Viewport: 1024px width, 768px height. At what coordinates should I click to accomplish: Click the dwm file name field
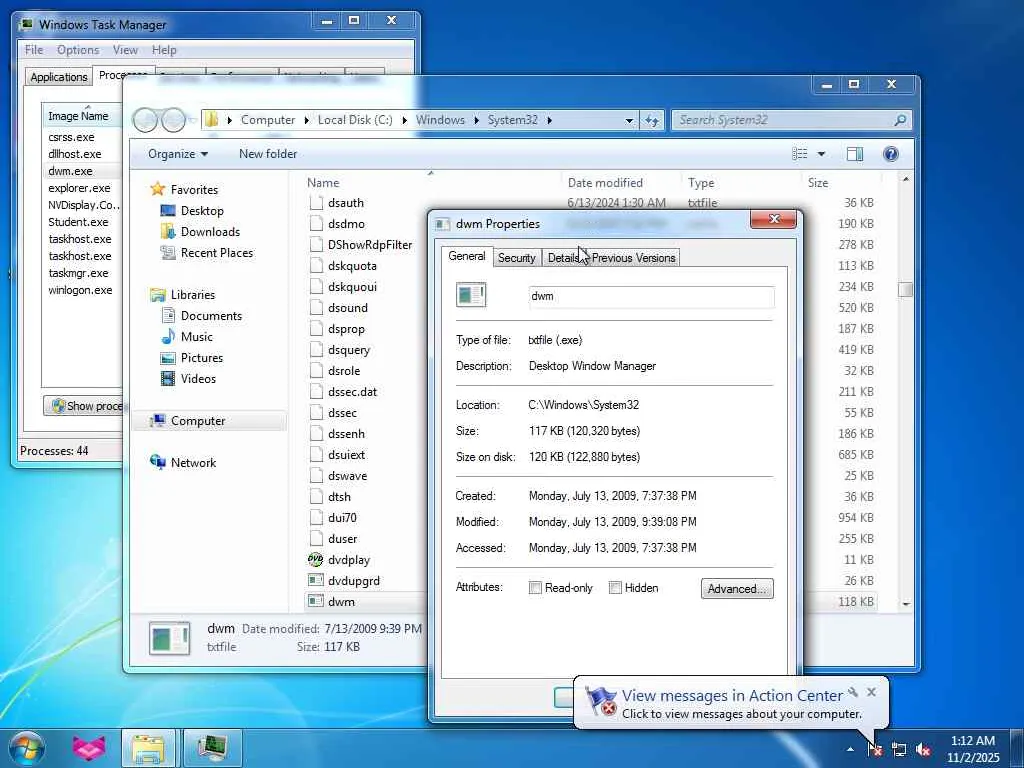(651, 296)
